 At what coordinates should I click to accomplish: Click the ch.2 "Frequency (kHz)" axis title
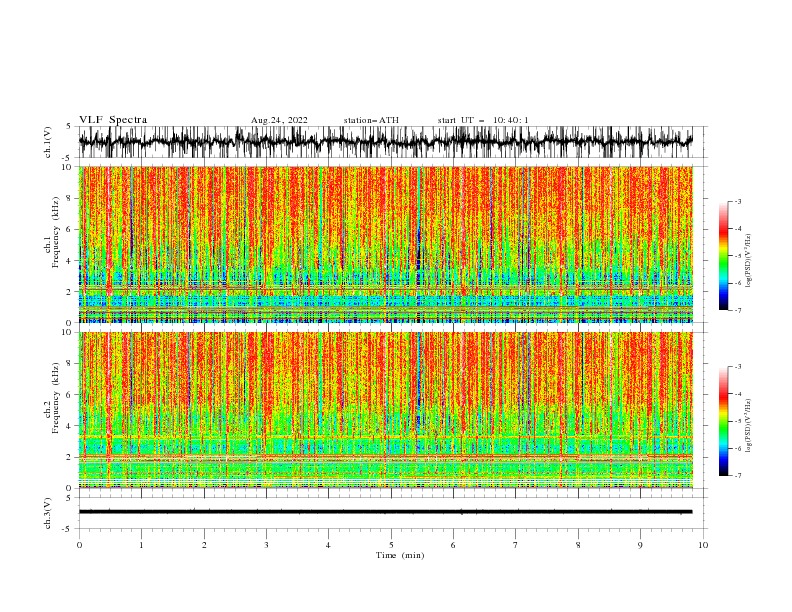(x=56, y=397)
